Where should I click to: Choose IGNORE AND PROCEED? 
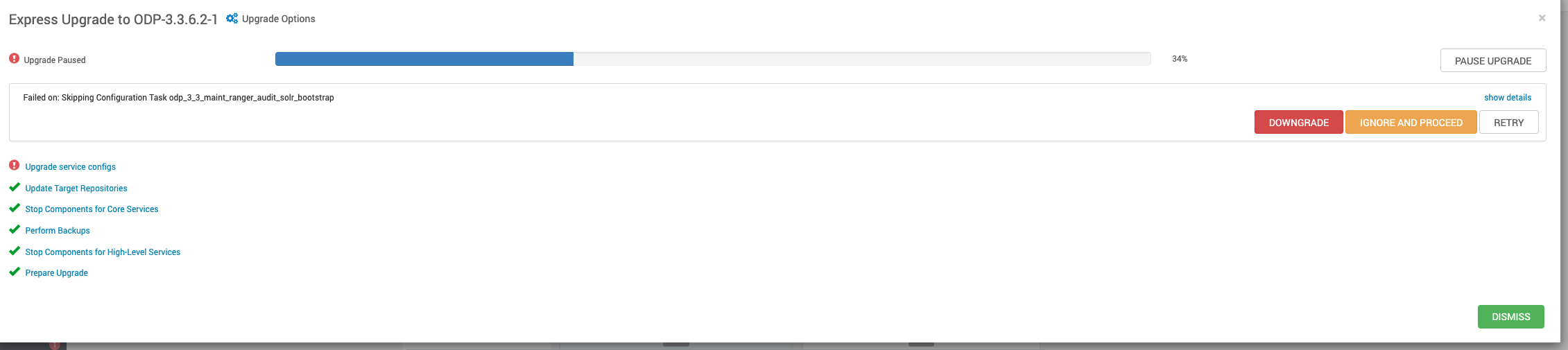(x=1411, y=123)
